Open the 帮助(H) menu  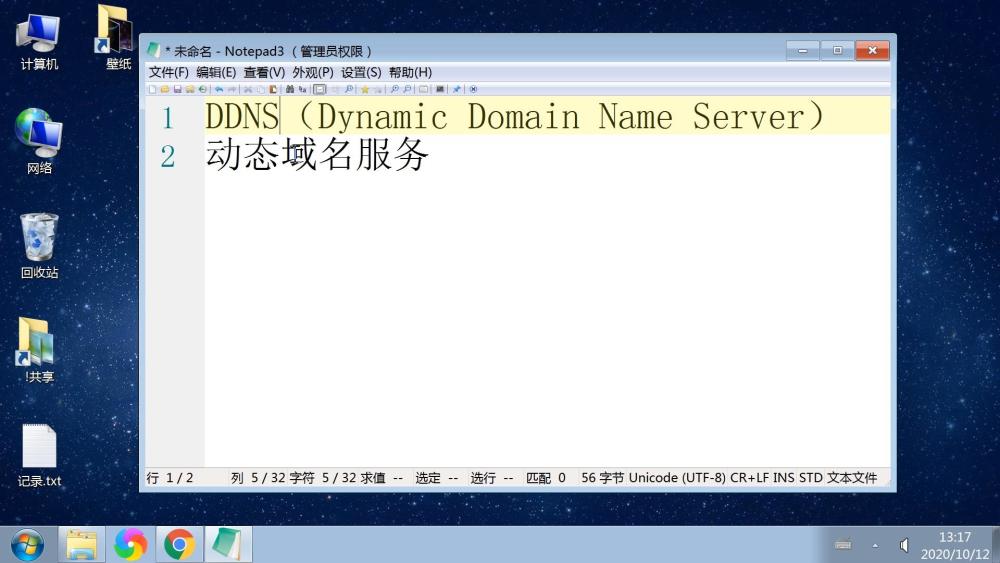410,72
